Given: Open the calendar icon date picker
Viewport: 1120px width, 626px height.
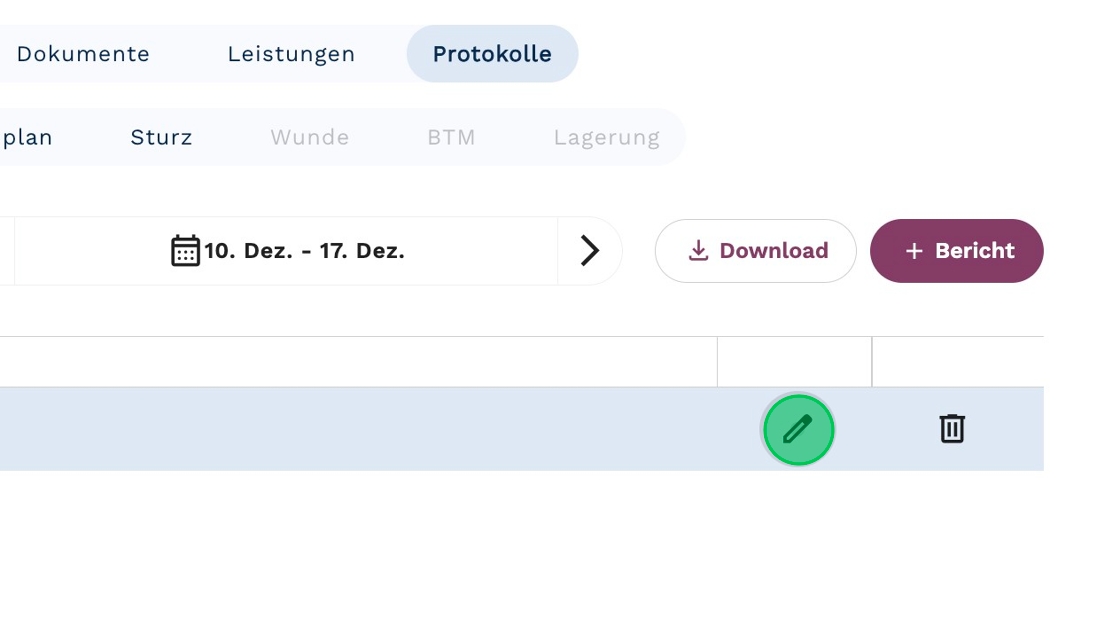Looking at the screenshot, I should 185,250.
